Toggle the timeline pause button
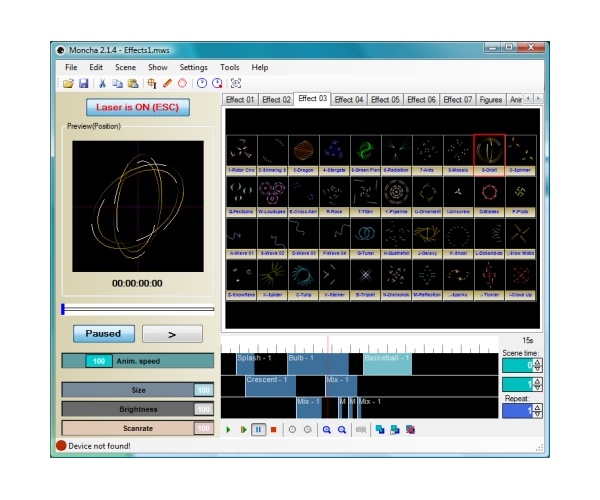This screenshot has height=500, width=600. click(x=258, y=430)
